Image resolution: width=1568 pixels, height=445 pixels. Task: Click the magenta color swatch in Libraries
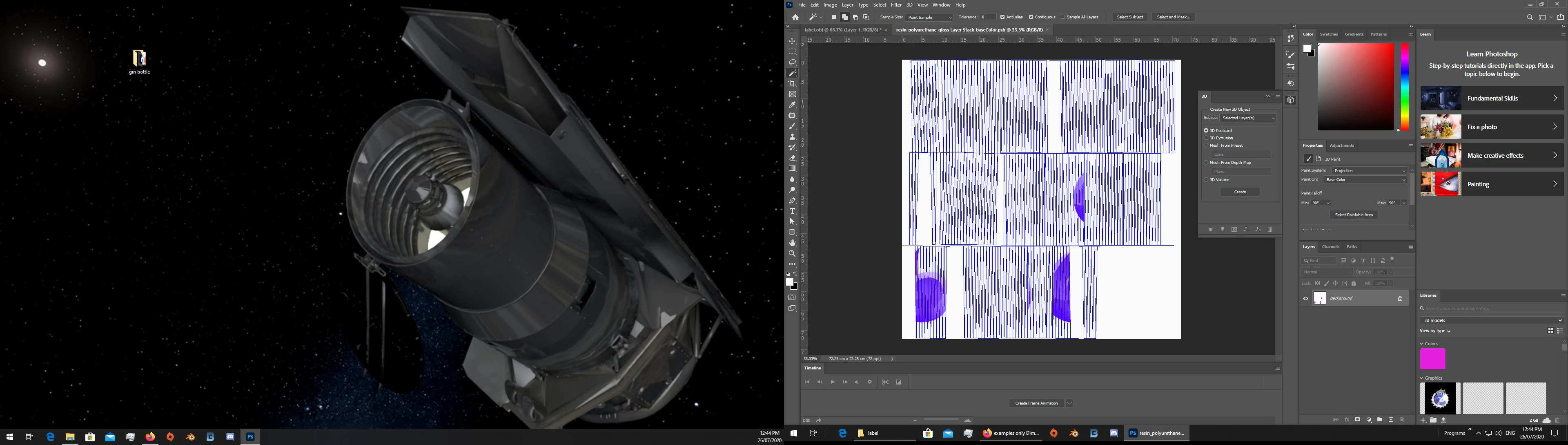point(1432,359)
